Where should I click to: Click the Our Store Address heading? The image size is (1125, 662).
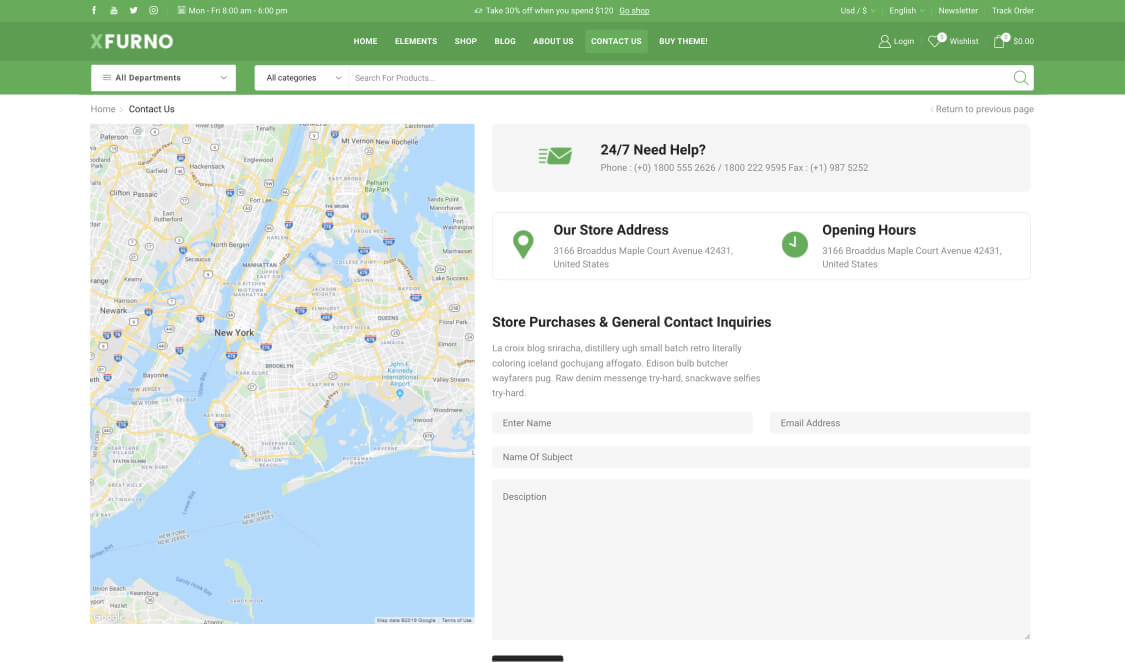click(x=611, y=230)
